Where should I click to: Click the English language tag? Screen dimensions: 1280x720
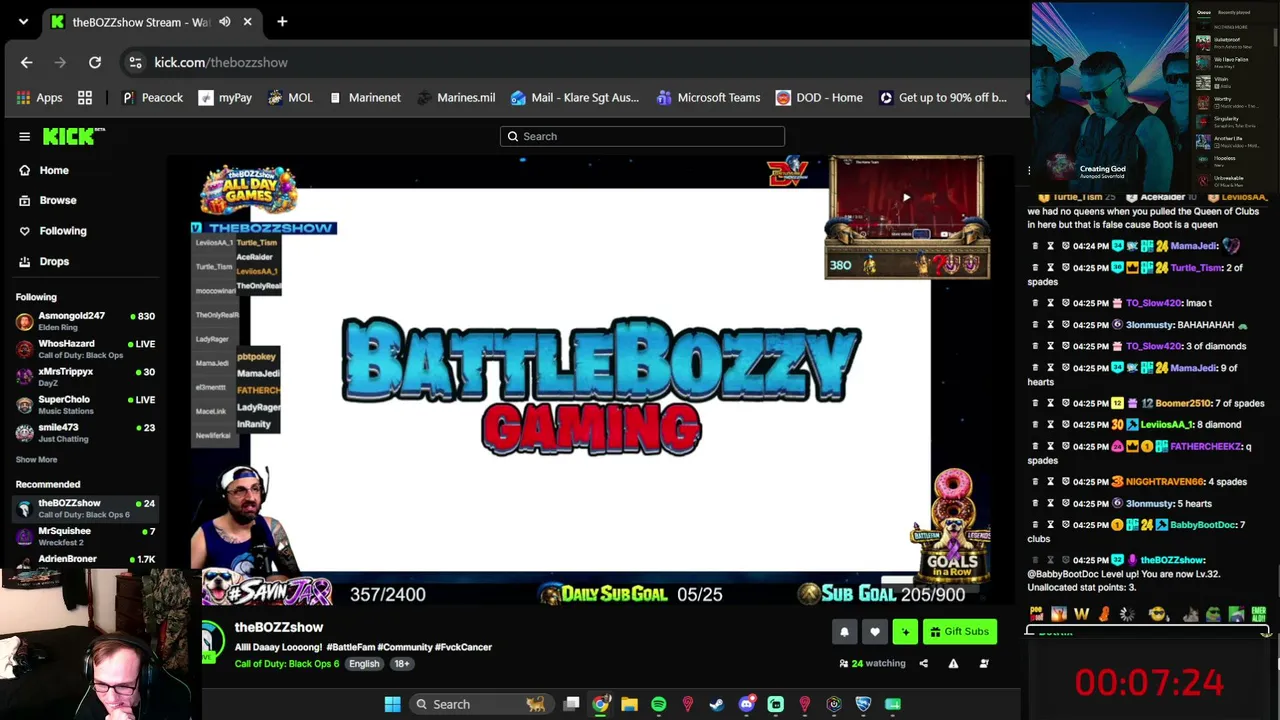click(x=364, y=664)
